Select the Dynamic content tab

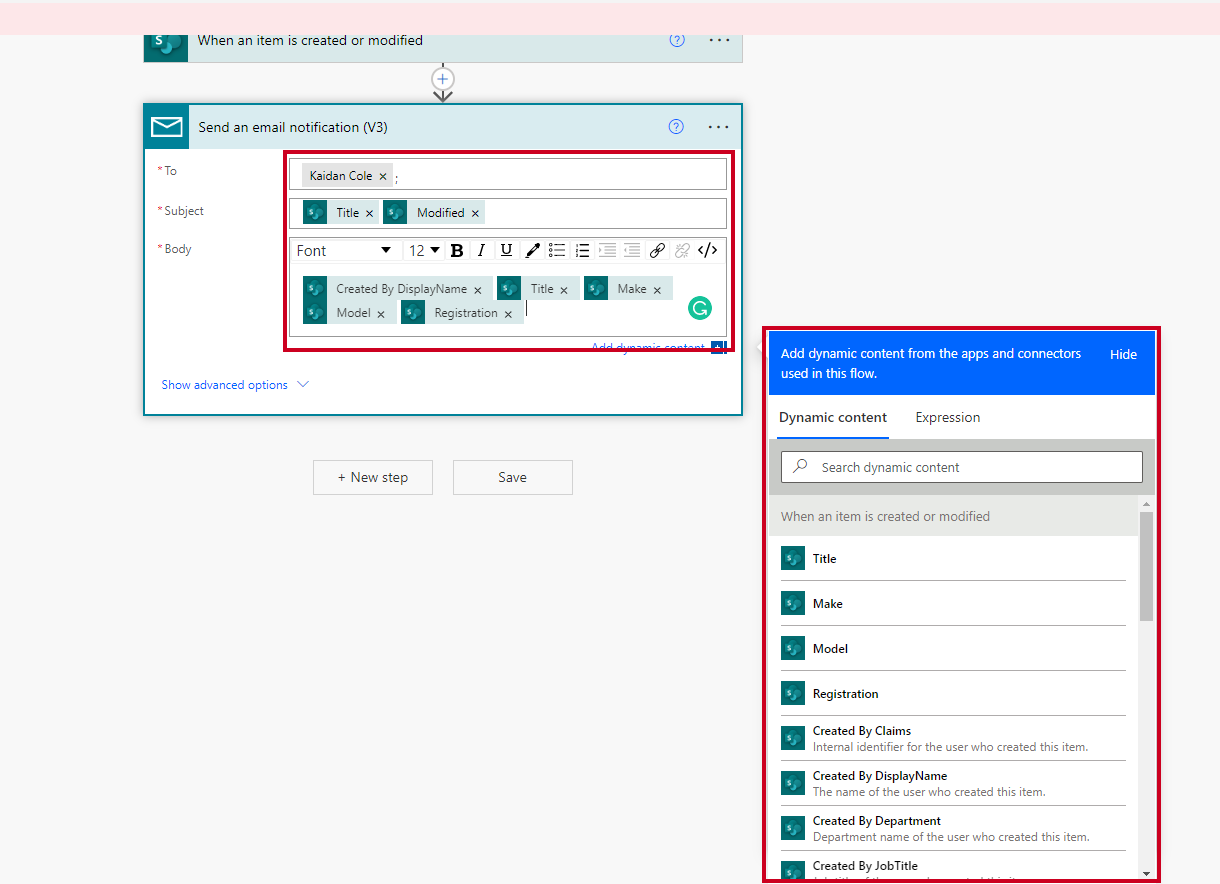click(833, 417)
